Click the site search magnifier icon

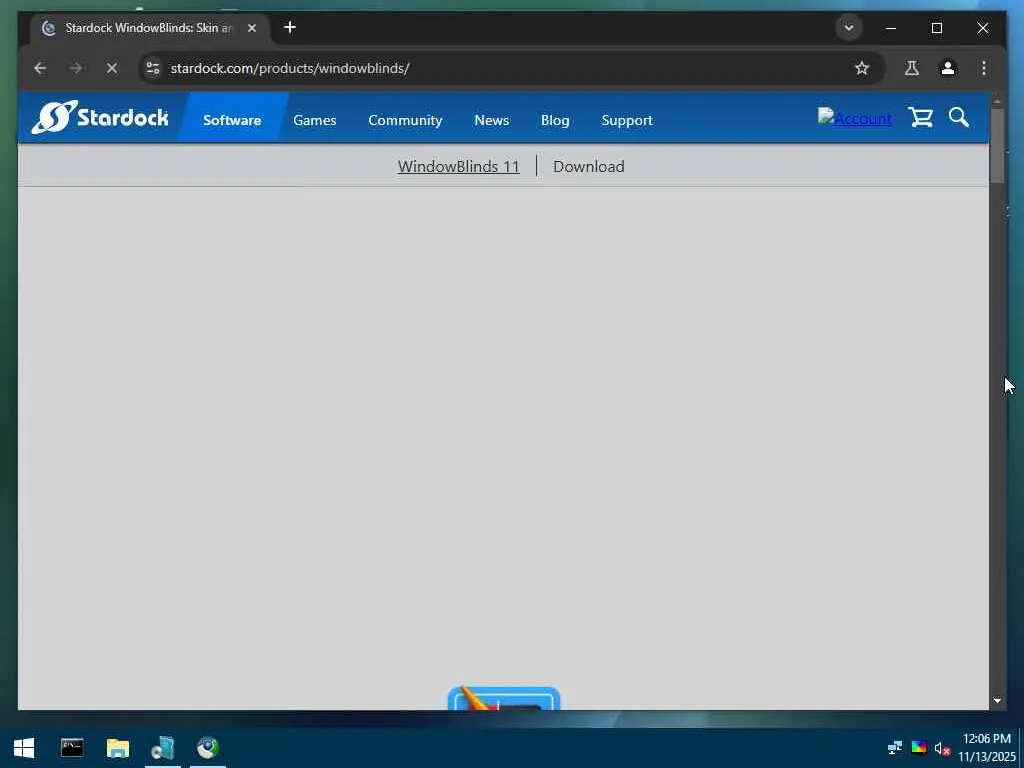click(x=959, y=118)
